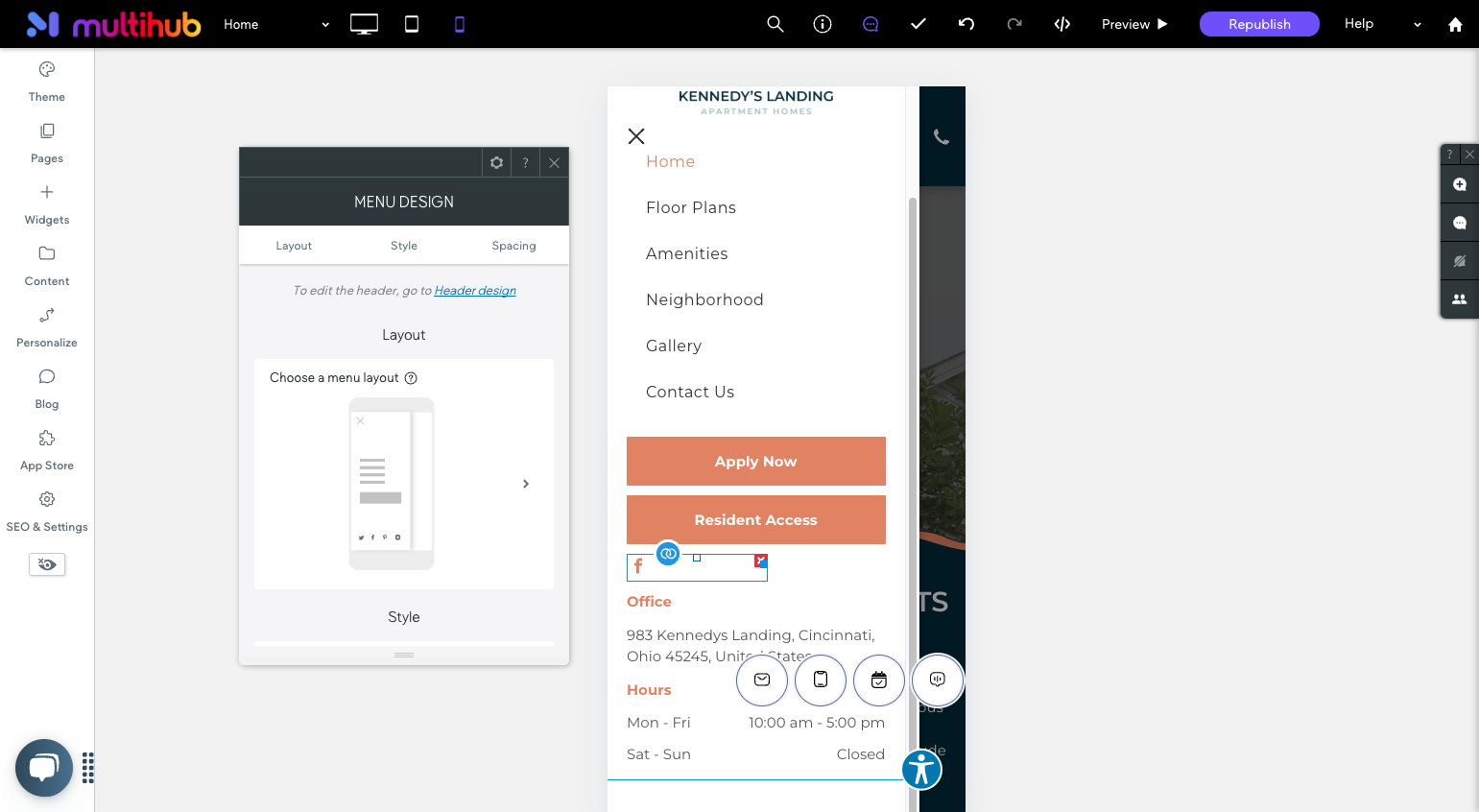Switch to desktop view
1479x812 pixels.
click(x=364, y=24)
